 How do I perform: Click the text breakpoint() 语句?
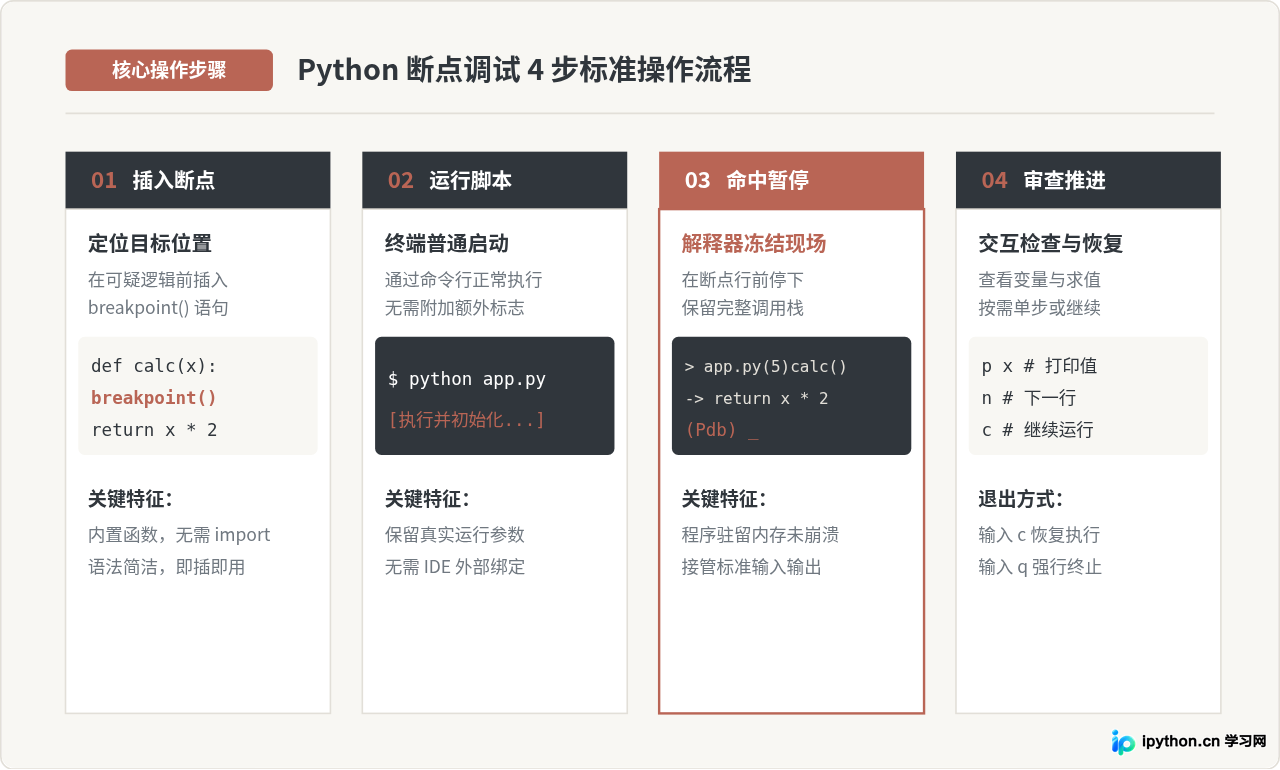coord(158,308)
